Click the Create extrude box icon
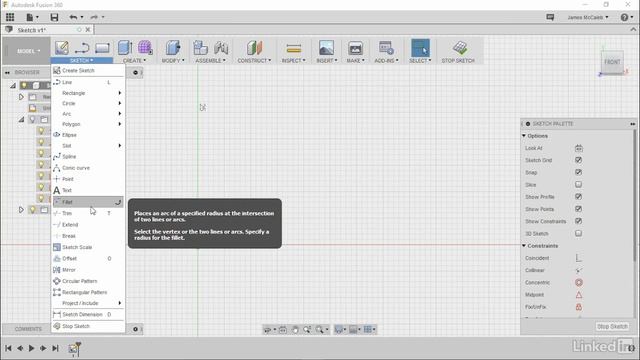 (125, 48)
